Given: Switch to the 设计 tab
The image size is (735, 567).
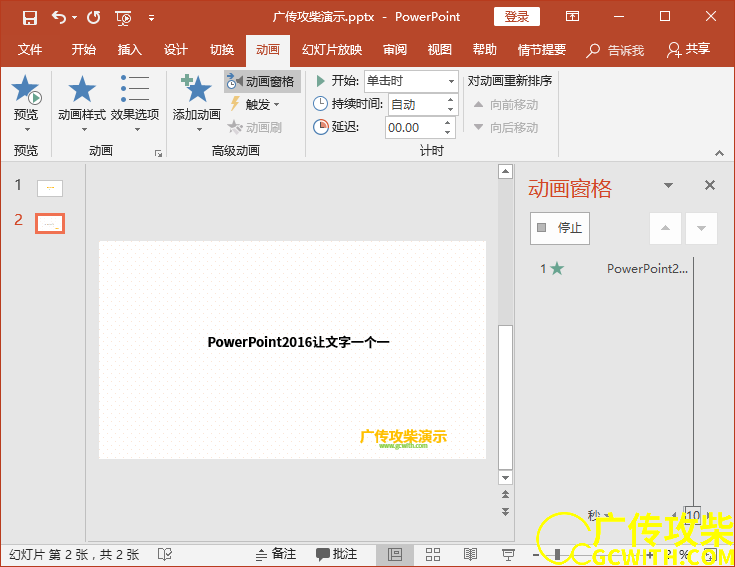Looking at the screenshot, I should point(176,50).
